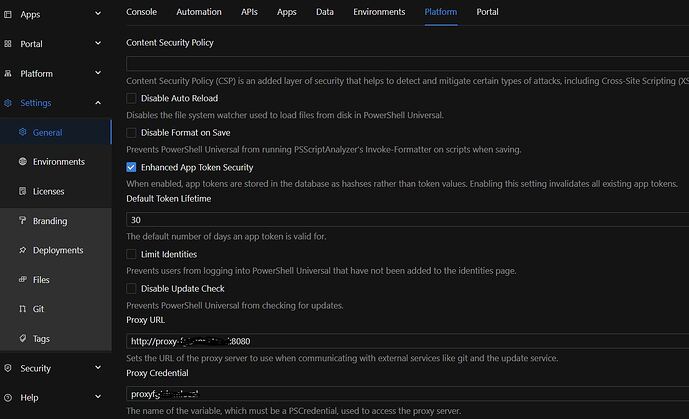Expand the Security section chevron
Screen dimensions: 689x419
[98, 367]
